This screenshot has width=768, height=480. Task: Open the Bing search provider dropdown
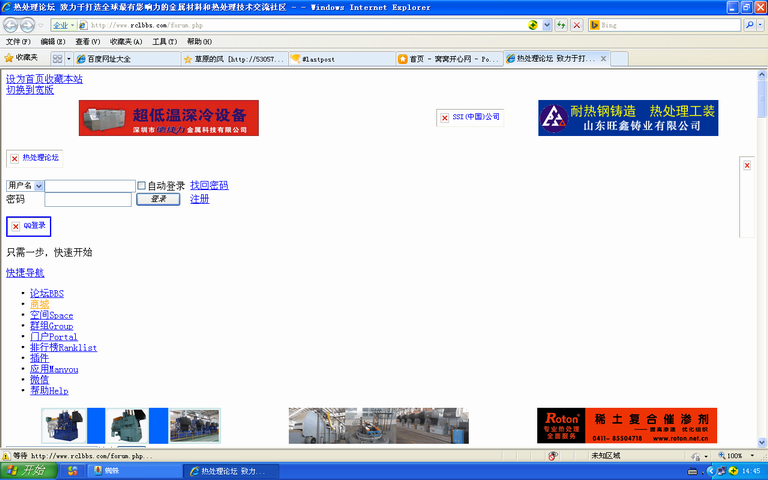[x=760, y=25]
